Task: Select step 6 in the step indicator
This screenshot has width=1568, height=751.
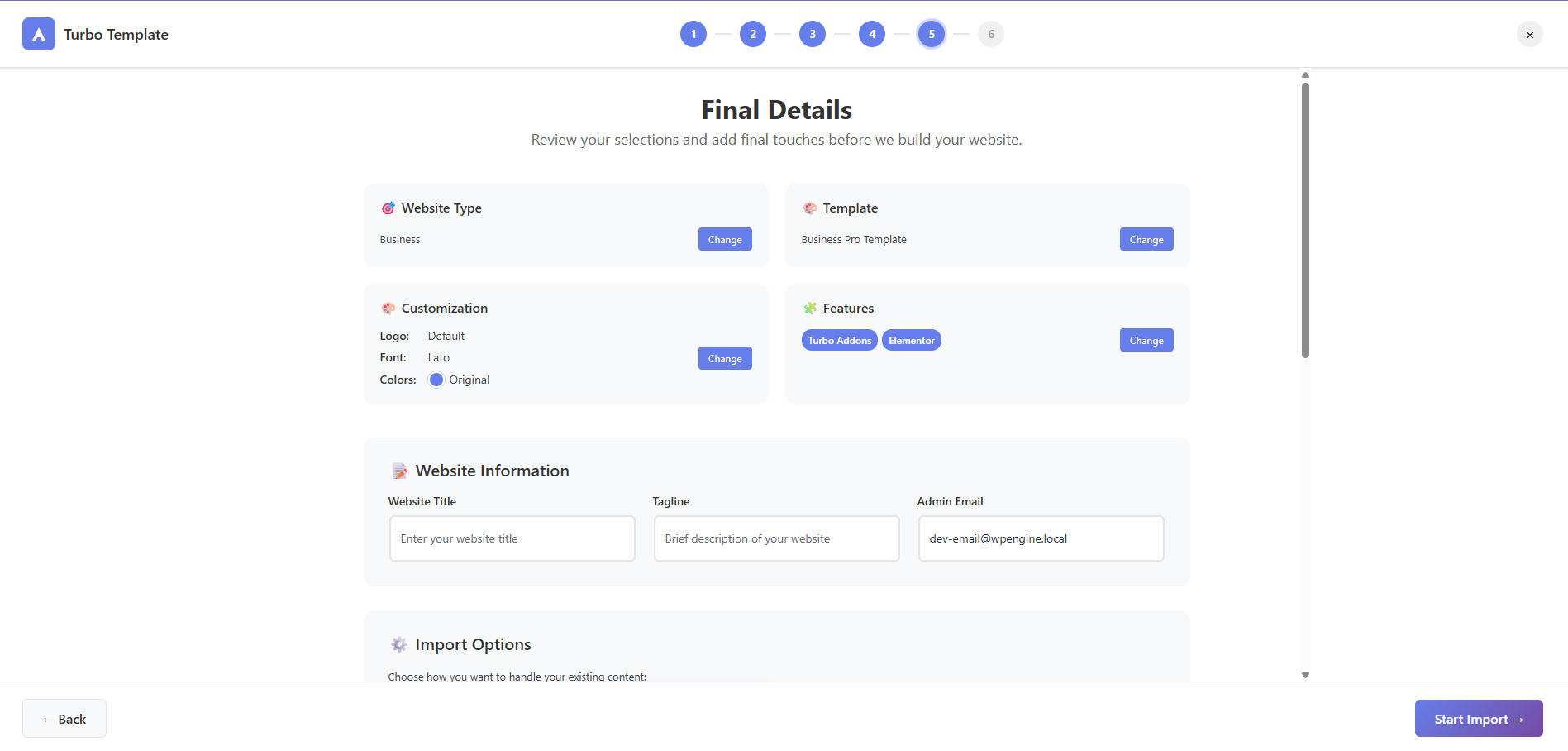Action: pos(990,34)
